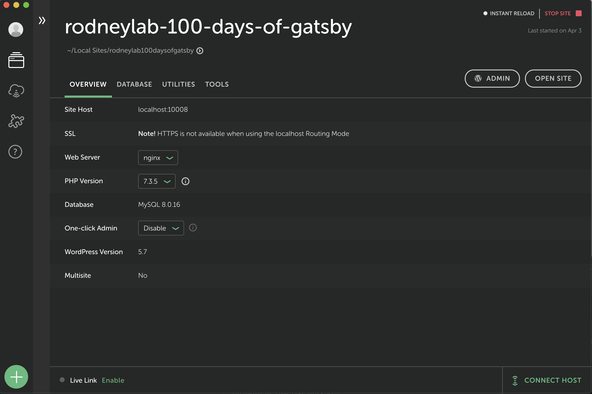The width and height of the screenshot is (592, 394).
Task: Open the user account avatar
Action: [x=16, y=29]
